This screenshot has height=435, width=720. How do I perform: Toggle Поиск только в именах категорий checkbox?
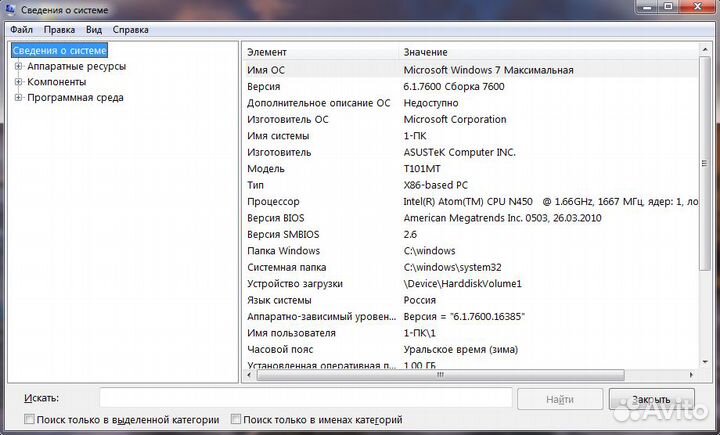click(x=236, y=419)
